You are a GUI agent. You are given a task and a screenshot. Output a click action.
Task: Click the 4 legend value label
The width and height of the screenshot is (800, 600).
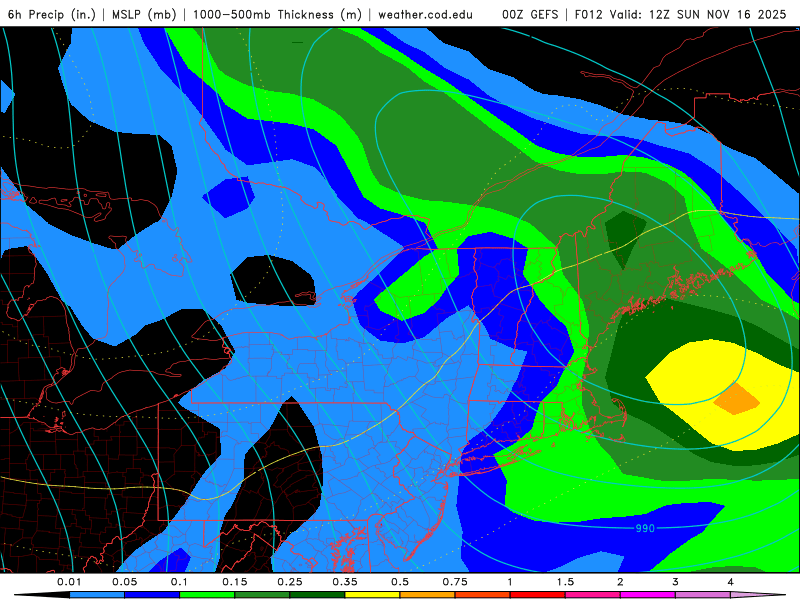click(731, 582)
